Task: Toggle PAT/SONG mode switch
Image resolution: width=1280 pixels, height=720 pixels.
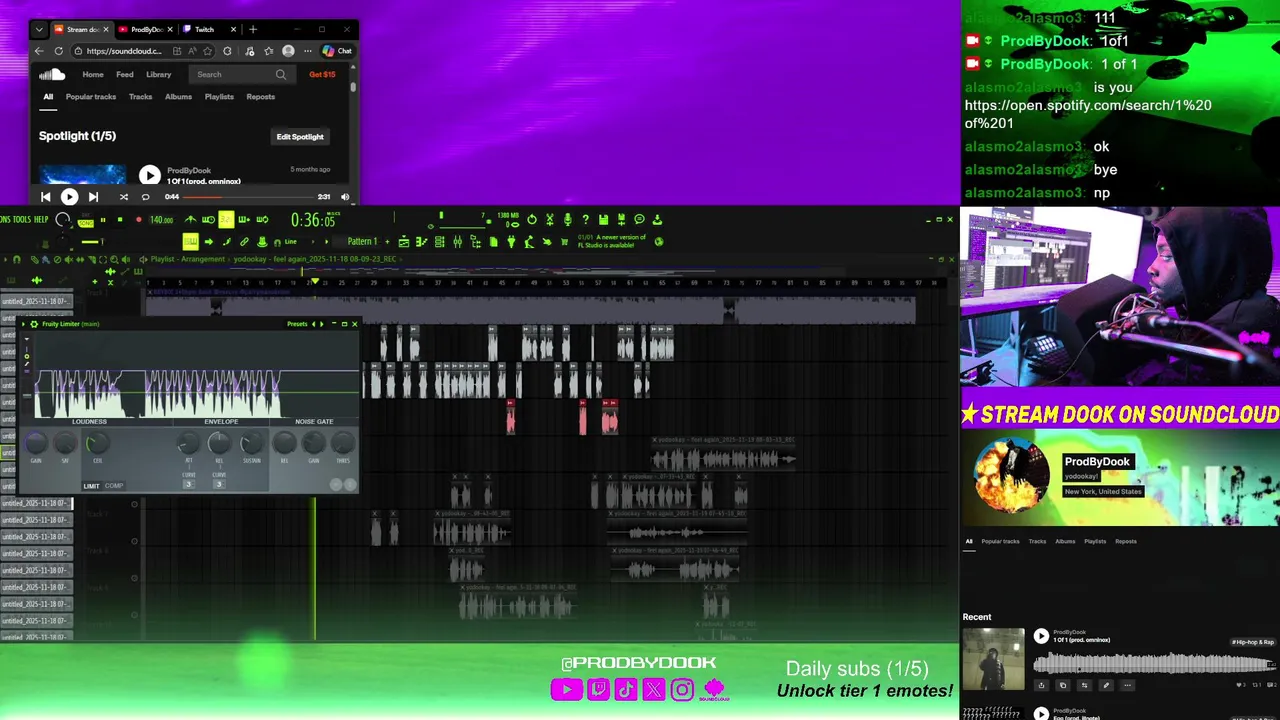Action: (86, 222)
